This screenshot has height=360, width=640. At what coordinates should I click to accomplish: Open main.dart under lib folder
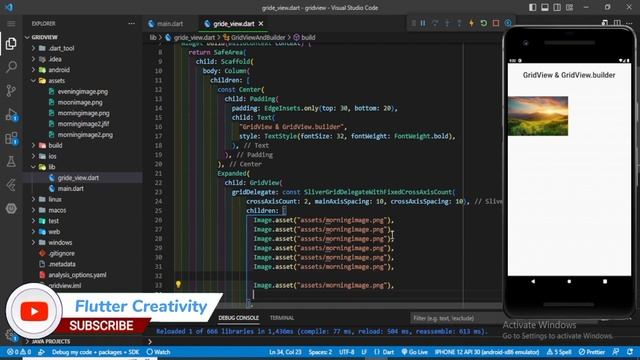pyautogui.click(x=71, y=189)
